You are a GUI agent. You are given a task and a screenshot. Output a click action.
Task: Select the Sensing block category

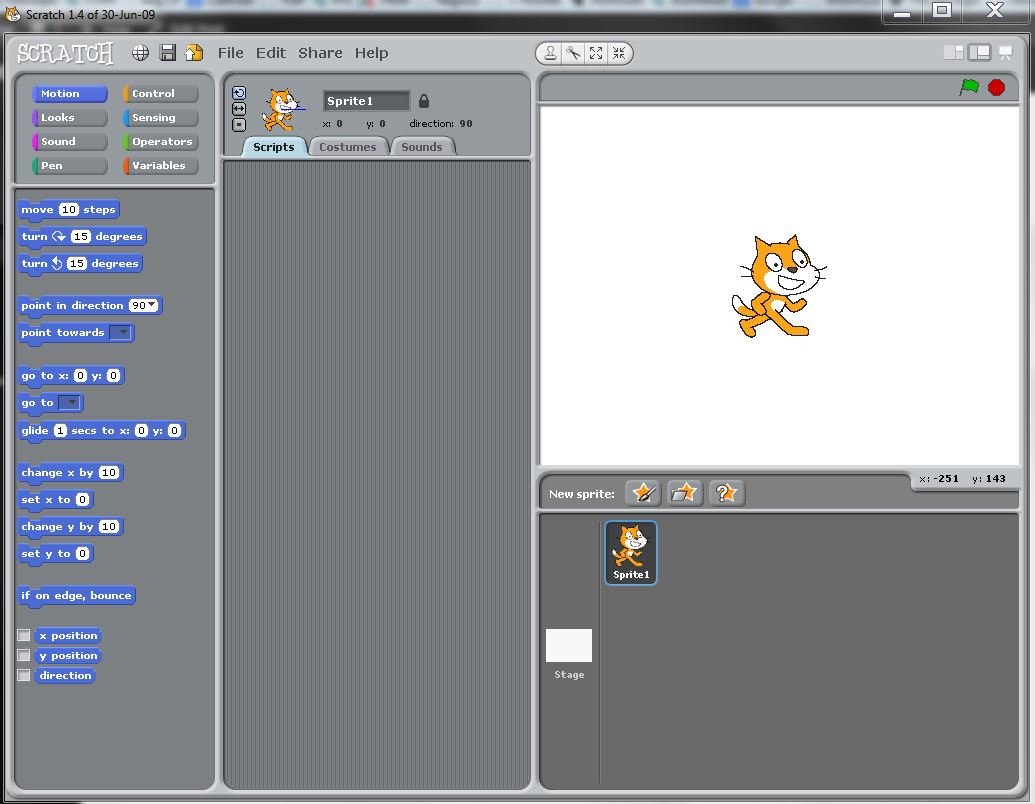click(x=160, y=117)
